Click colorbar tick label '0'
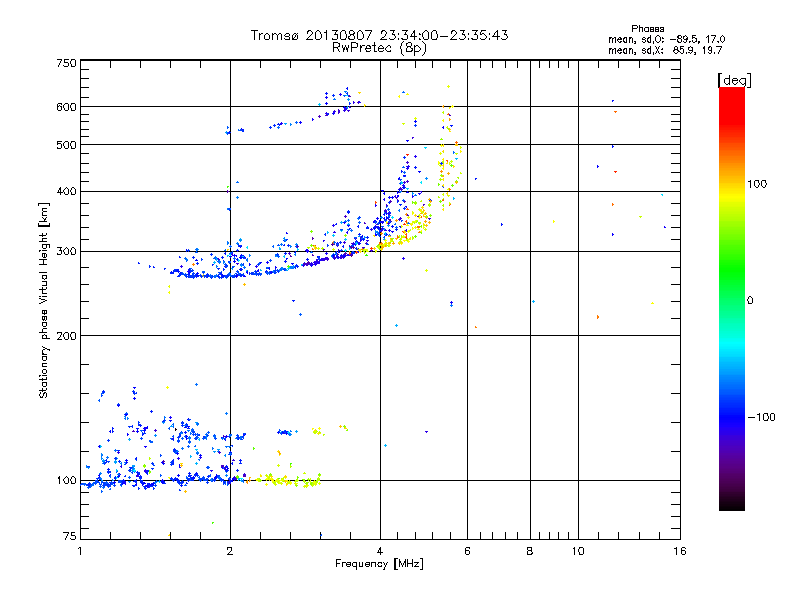The height and width of the screenshot is (600, 800). click(750, 300)
